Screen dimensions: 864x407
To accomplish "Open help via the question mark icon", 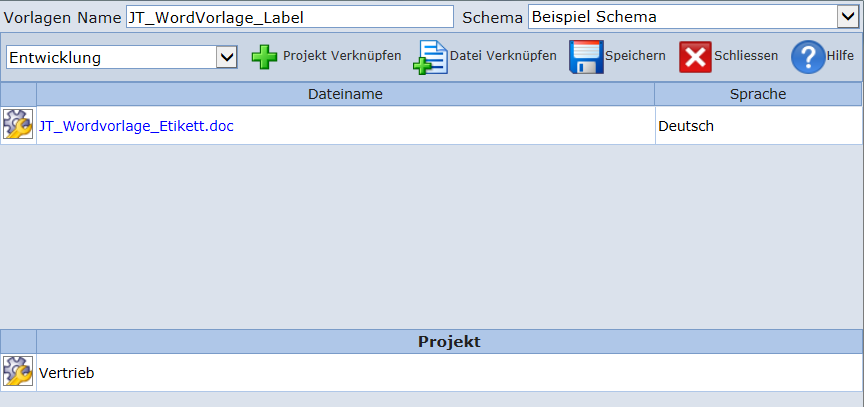I will pyautogui.click(x=808, y=57).
